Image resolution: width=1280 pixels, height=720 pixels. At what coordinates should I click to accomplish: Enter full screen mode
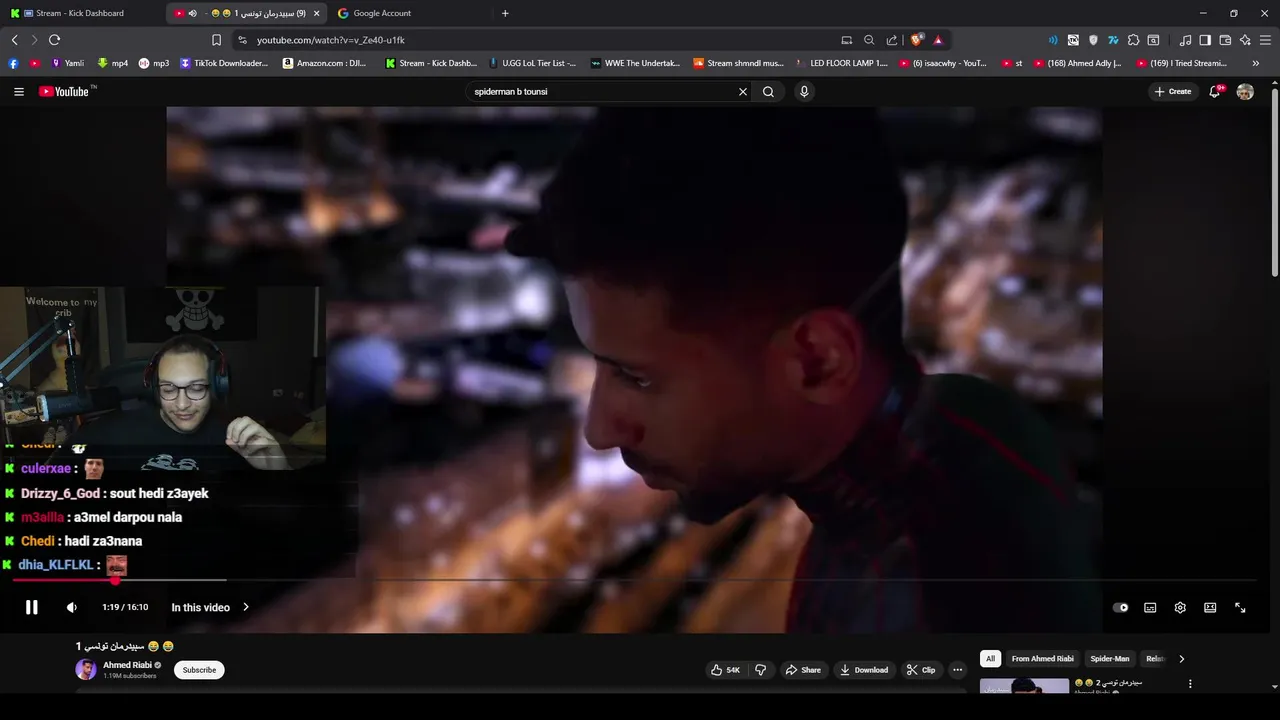click(x=1240, y=607)
